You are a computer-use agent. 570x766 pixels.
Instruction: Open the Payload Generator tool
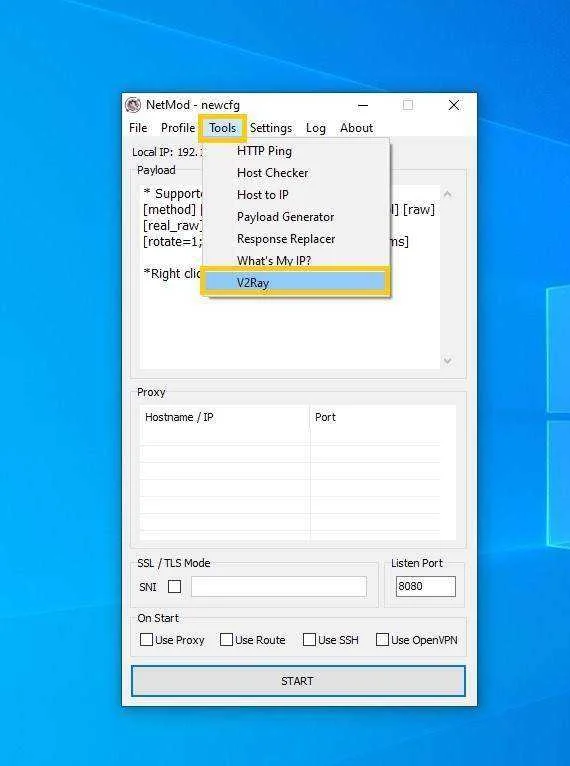[x=296, y=217]
